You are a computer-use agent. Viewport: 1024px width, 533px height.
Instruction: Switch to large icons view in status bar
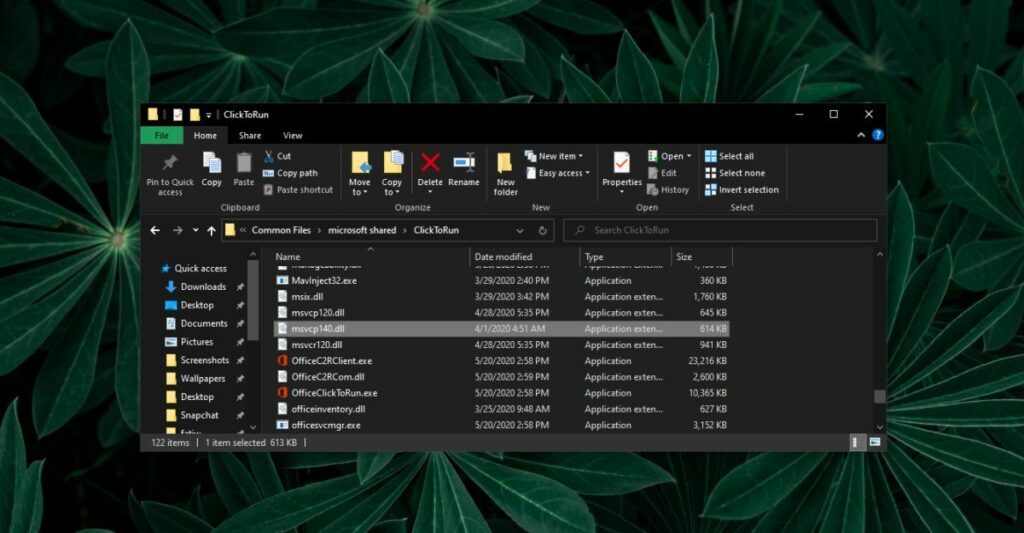875,442
